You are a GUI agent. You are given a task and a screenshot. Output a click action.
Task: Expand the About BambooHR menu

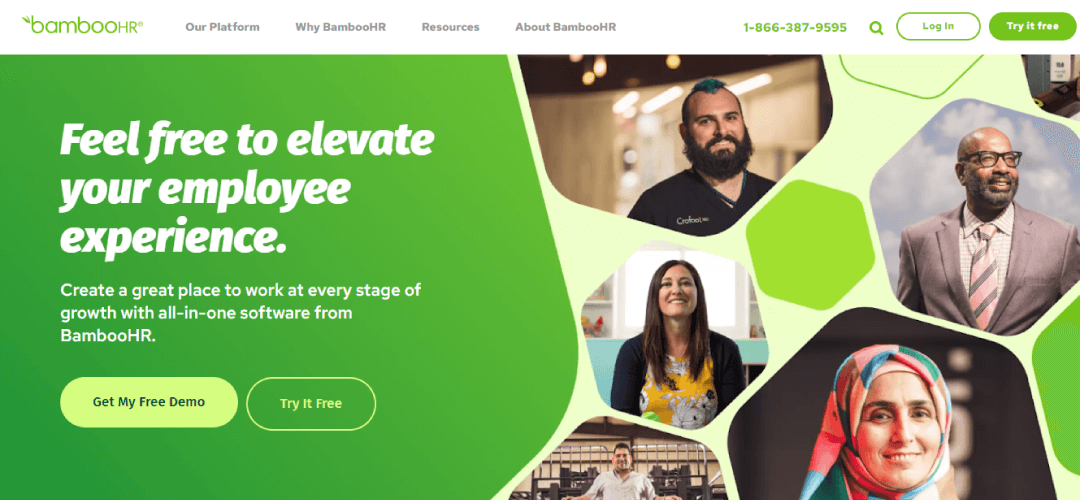pos(565,28)
